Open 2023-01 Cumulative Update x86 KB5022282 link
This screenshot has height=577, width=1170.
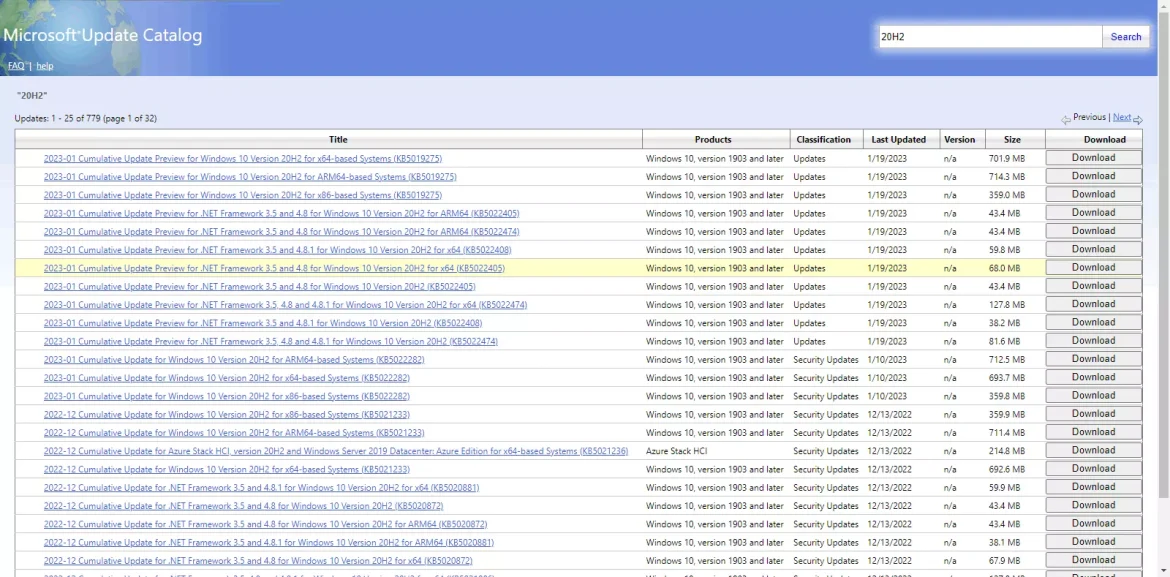click(226, 396)
